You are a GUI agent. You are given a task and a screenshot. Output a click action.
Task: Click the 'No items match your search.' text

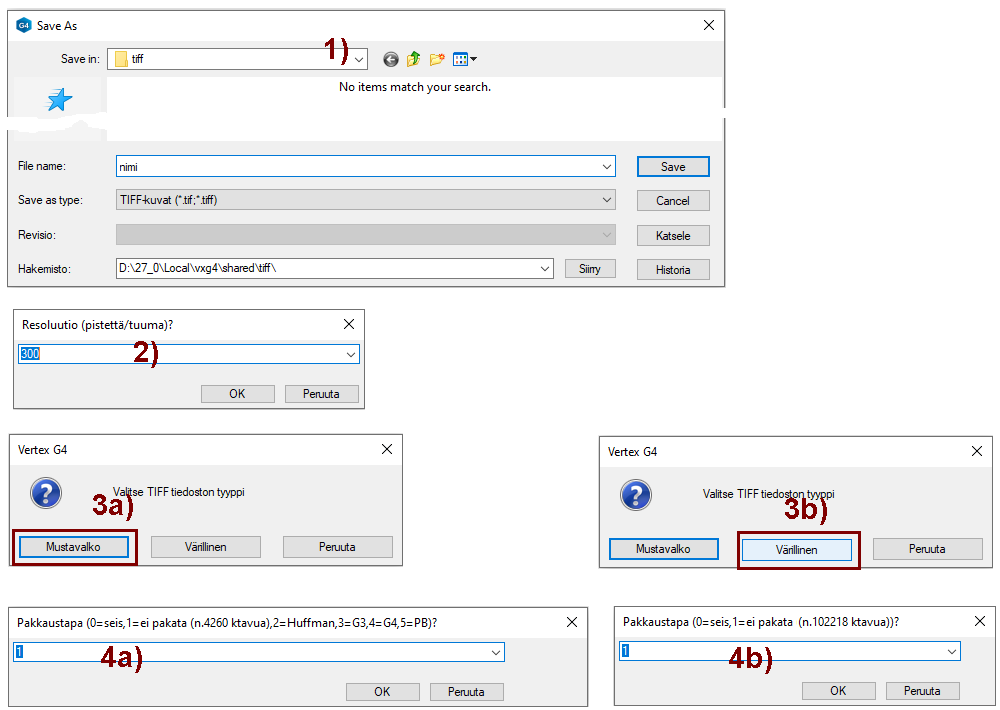(415, 87)
